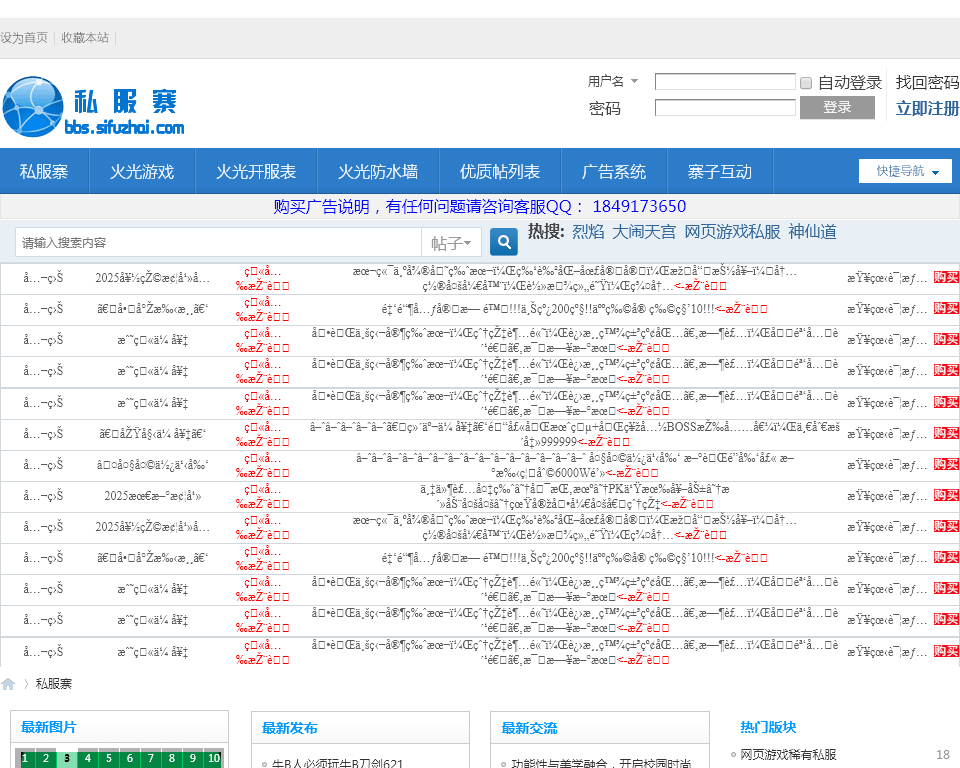Click the home icon in breadcrumb
This screenshot has width=960, height=768.
click(x=8, y=684)
